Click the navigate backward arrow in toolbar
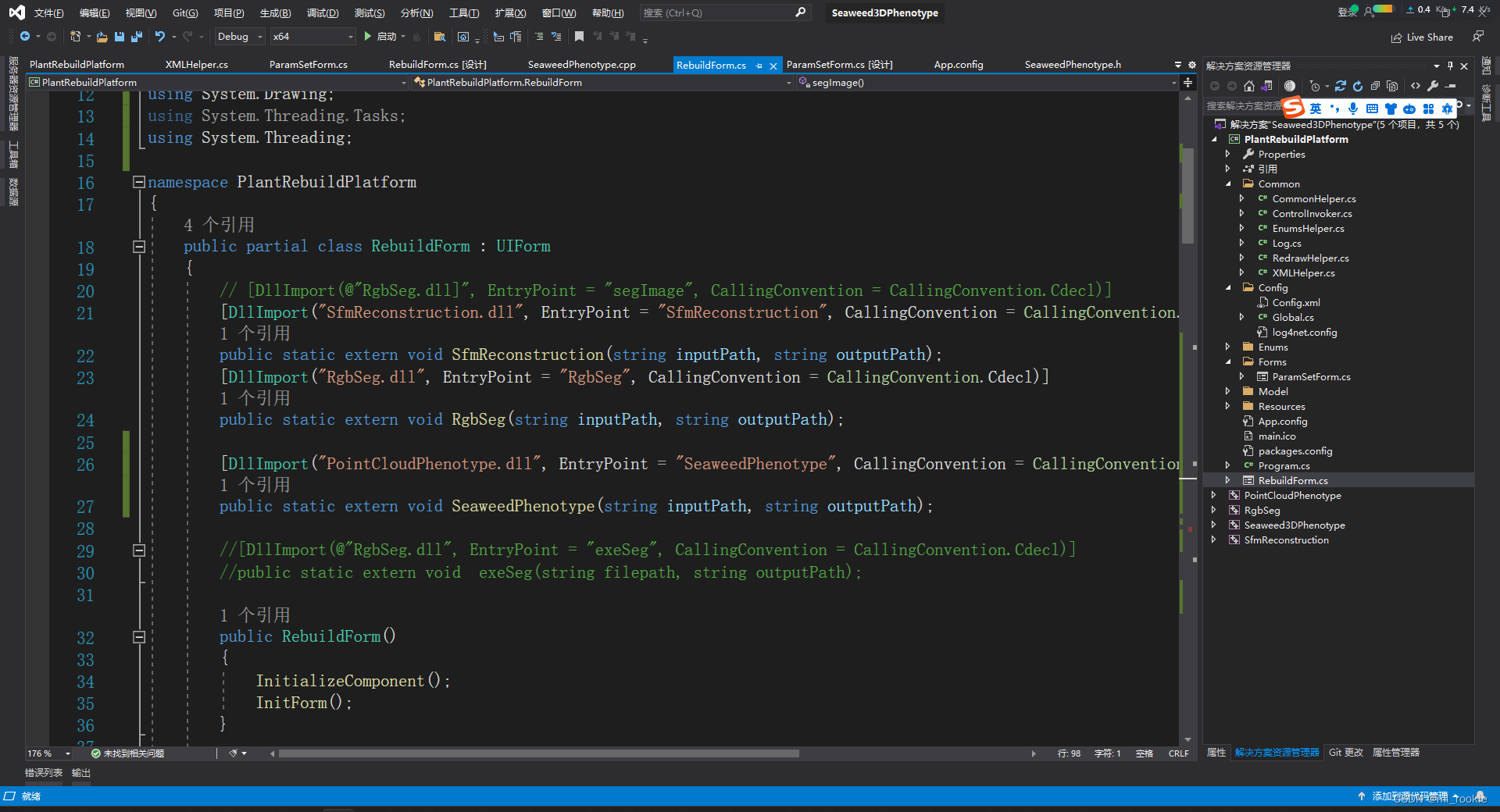The height and width of the screenshot is (812, 1500). pyautogui.click(x=25, y=37)
